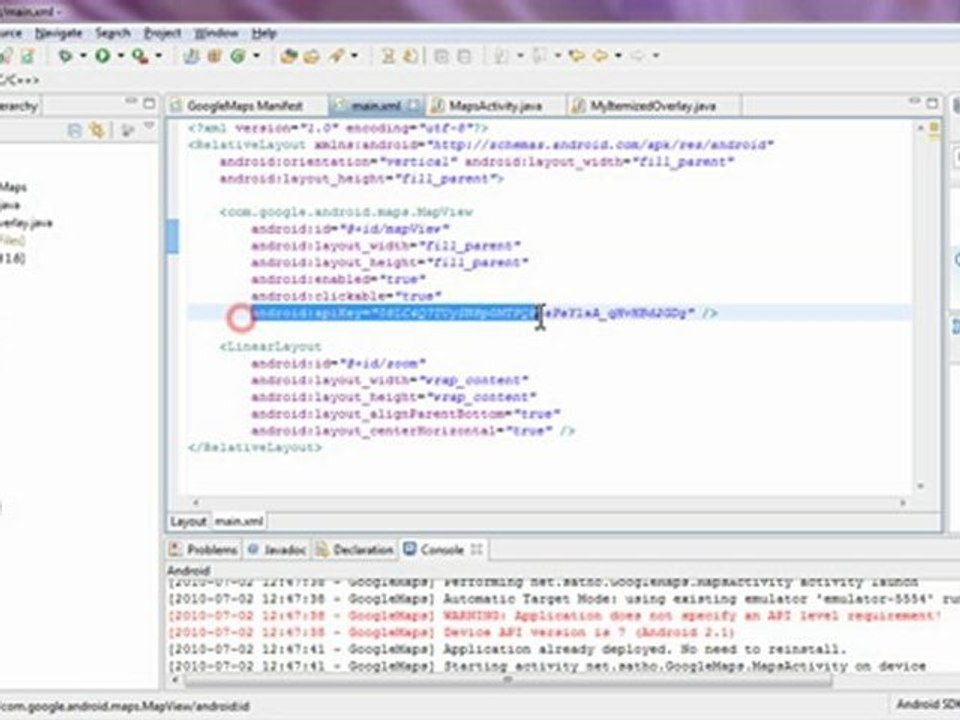The width and height of the screenshot is (960, 720).
Task: Open the New Java Class dropdown arrow
Action: 257,56
